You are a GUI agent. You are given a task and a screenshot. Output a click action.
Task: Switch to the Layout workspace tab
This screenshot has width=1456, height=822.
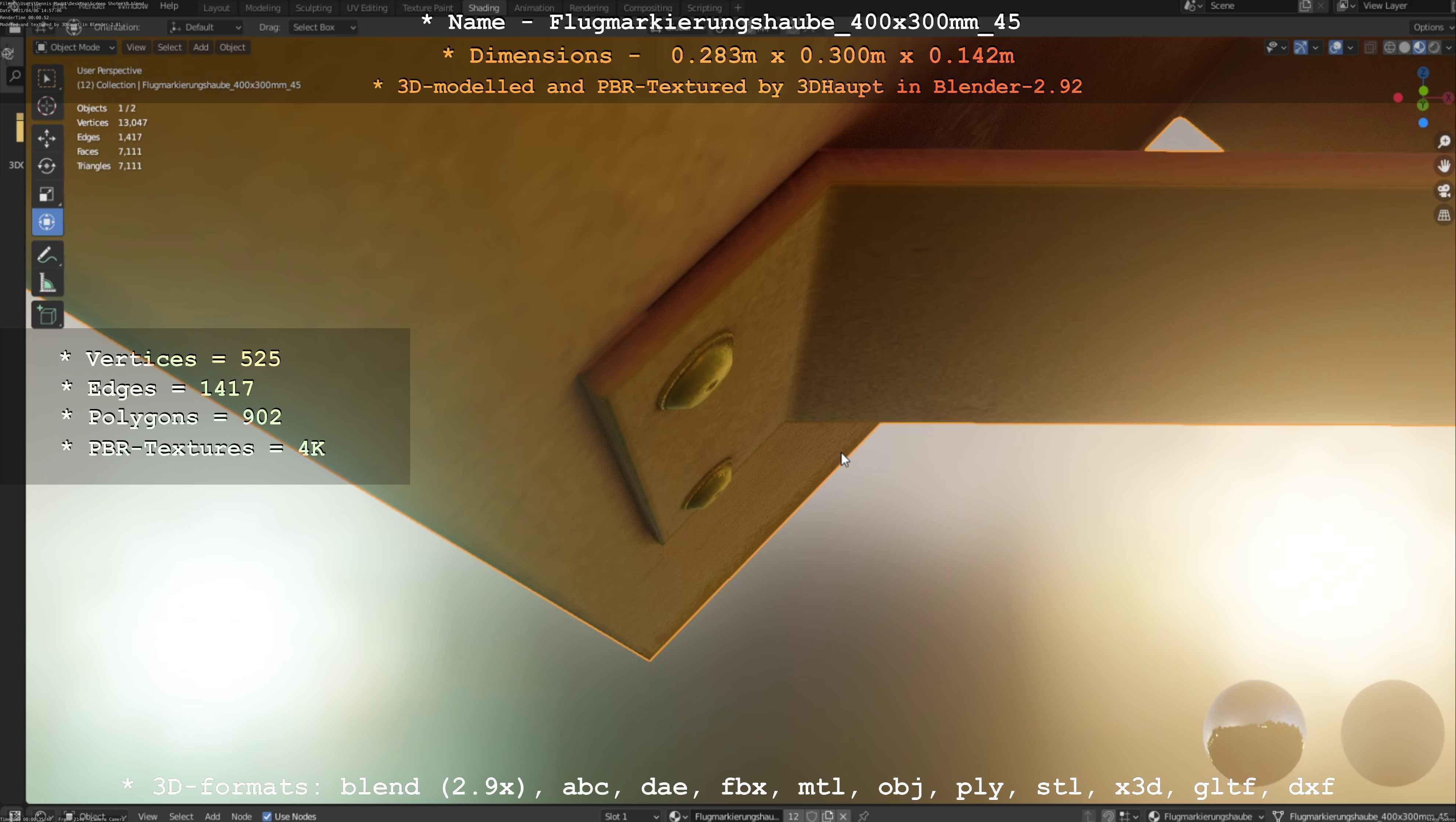point(217,8)
